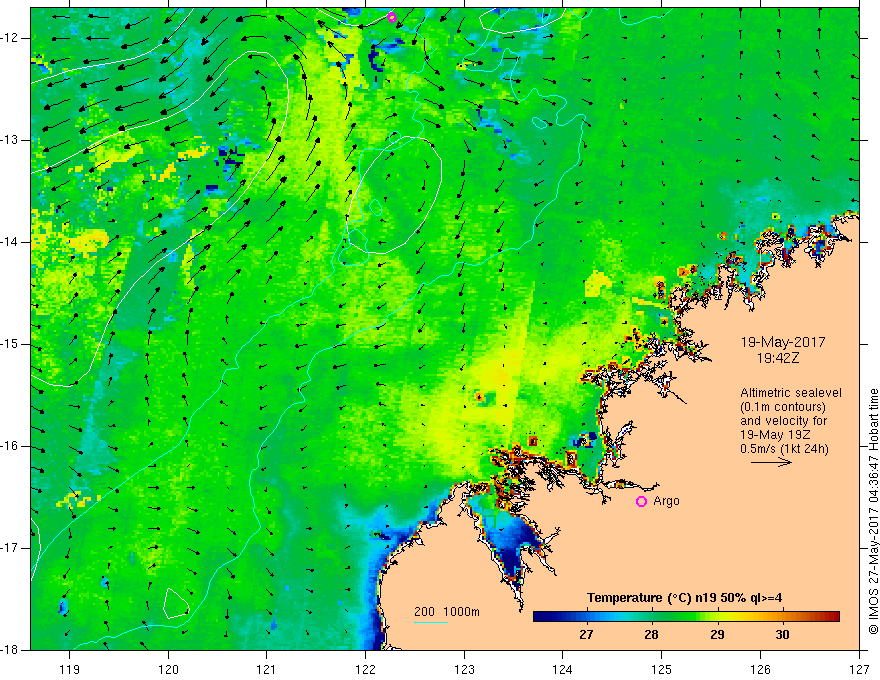Screen dimensions: 880x680
Task: Click the longitude label 123
Action: [464, 669]
